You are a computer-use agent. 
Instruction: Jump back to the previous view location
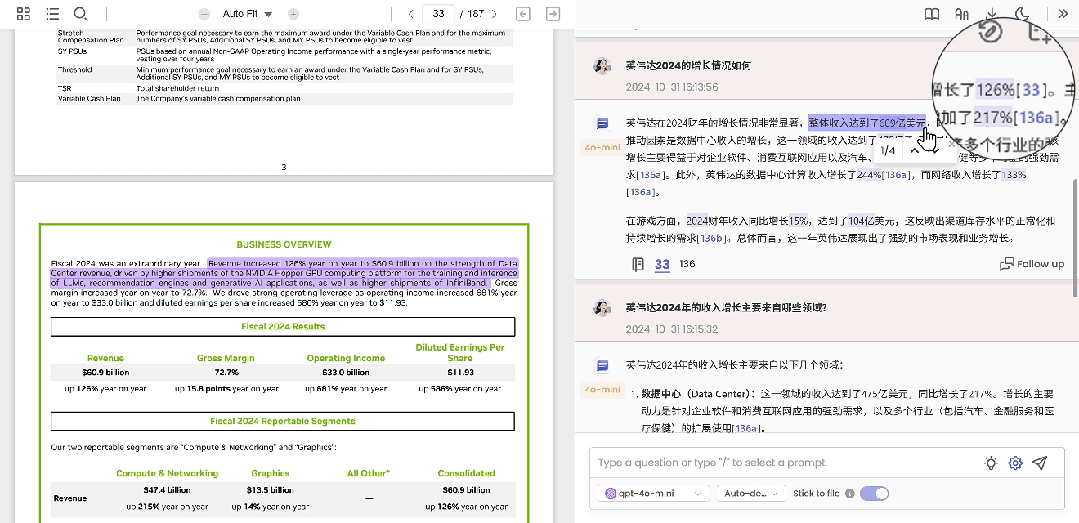523,14
